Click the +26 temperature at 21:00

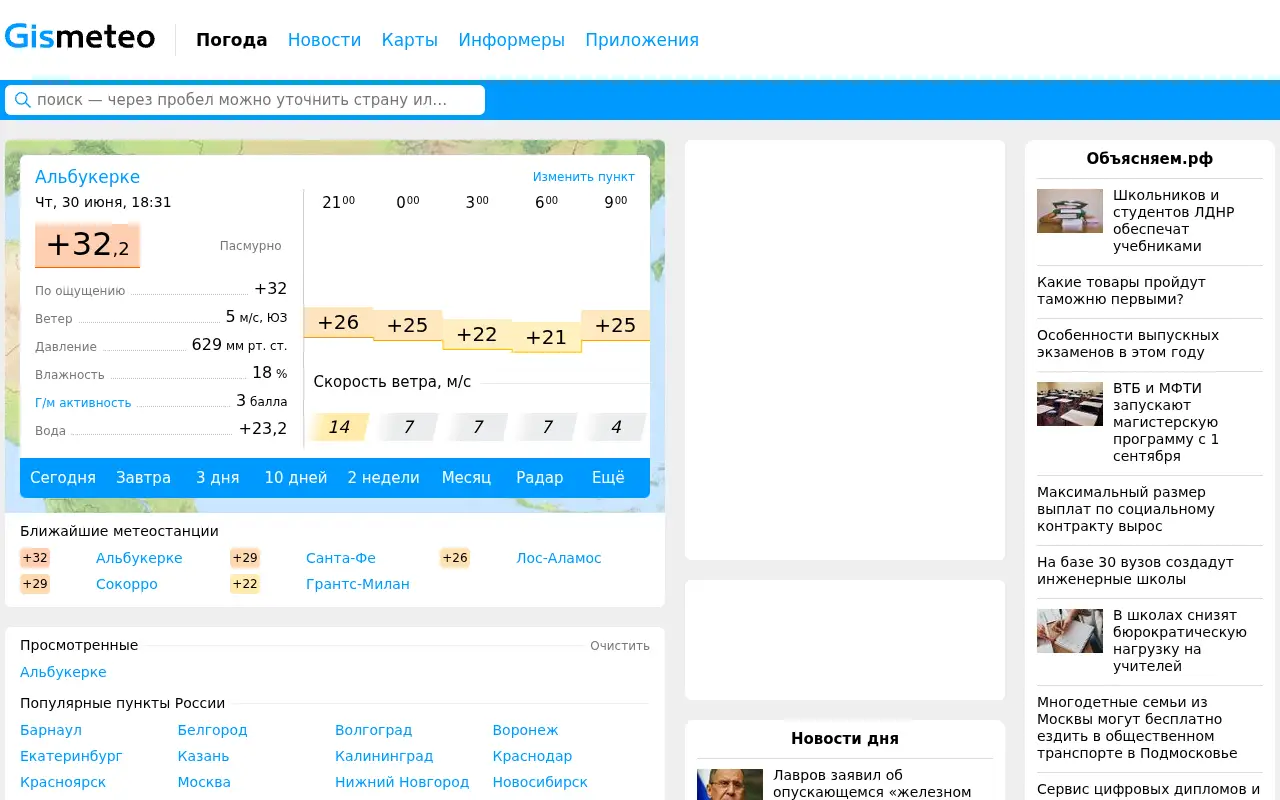click(x=338, y=322)
